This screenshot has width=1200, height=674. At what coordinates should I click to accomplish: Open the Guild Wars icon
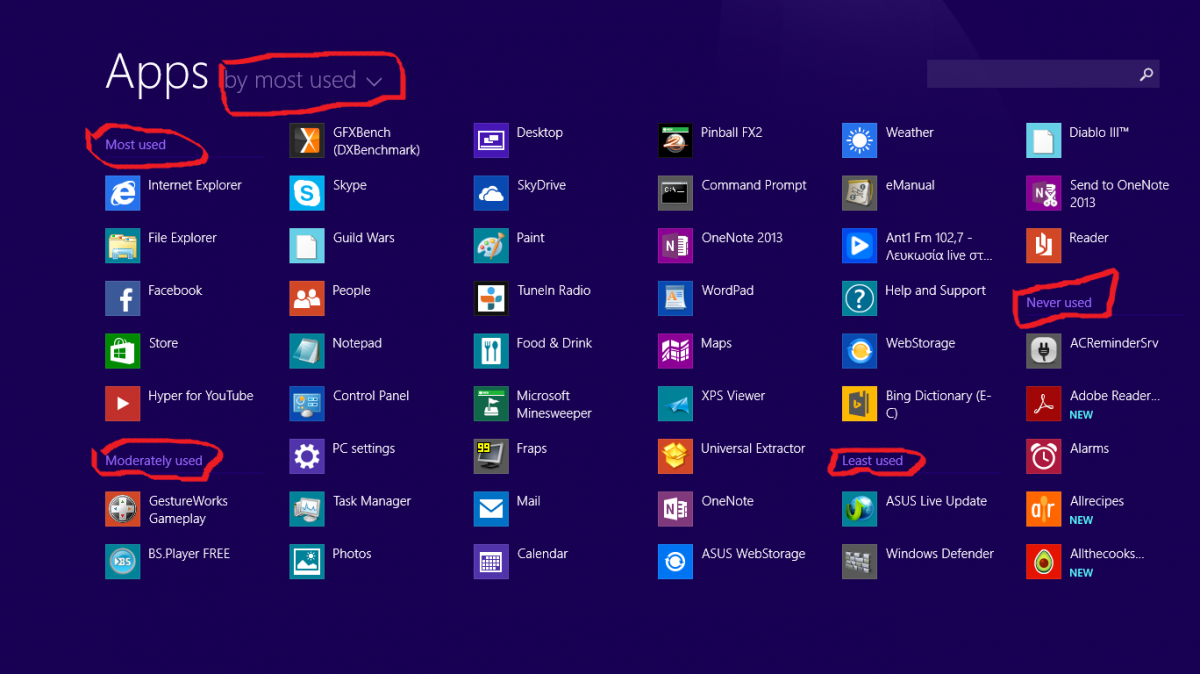(307, 246)
